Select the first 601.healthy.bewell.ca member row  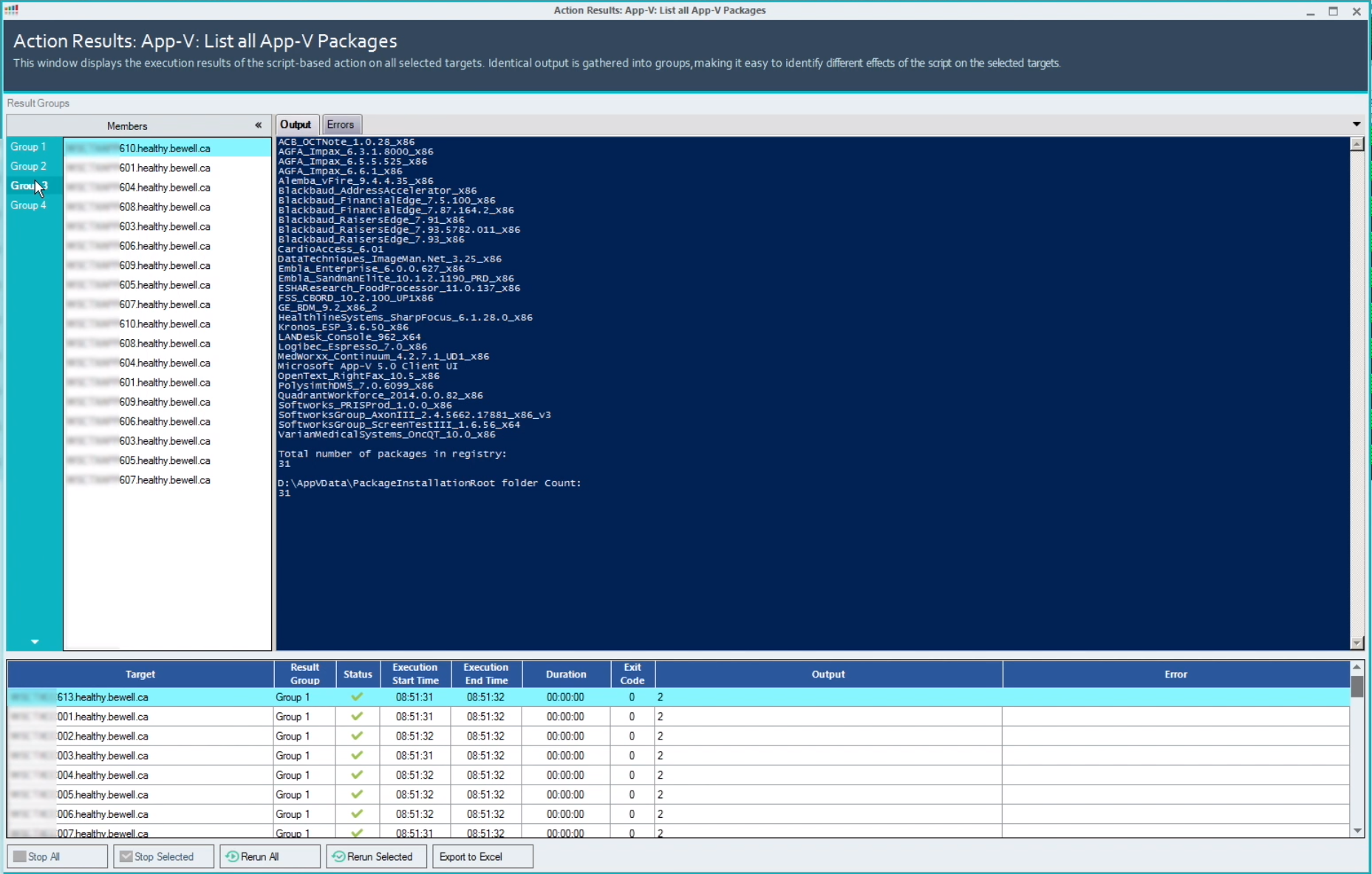[x=167, y=168]
